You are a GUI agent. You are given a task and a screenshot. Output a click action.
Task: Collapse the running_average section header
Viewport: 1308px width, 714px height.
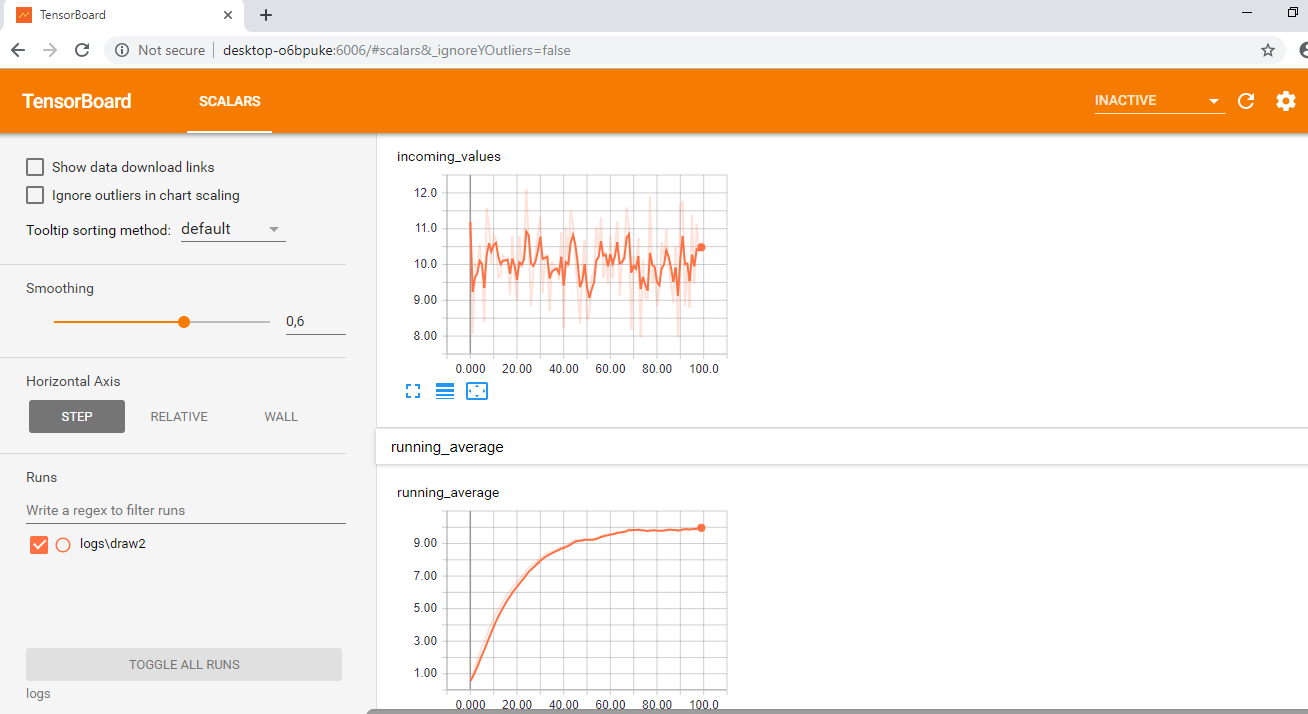pyautogui.click(x=842, y=447)
